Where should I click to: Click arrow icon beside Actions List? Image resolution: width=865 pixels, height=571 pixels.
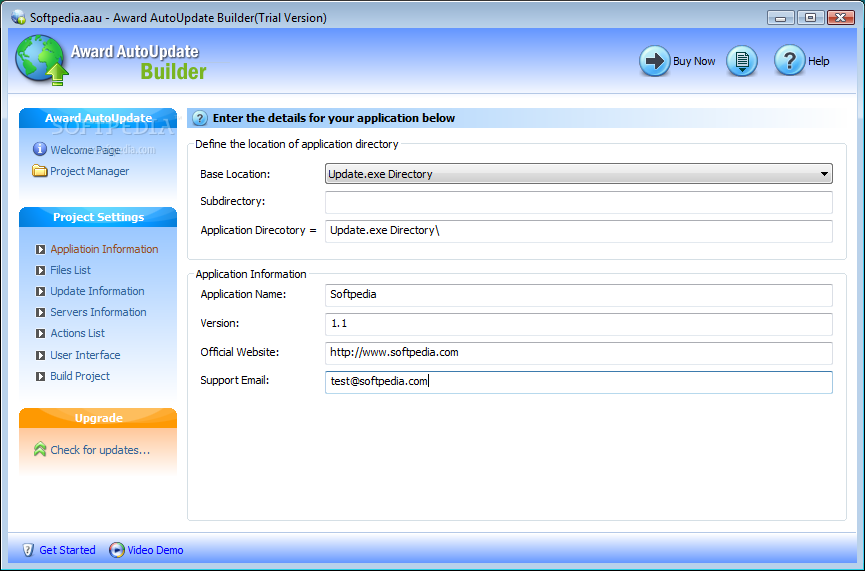point(40,333)
